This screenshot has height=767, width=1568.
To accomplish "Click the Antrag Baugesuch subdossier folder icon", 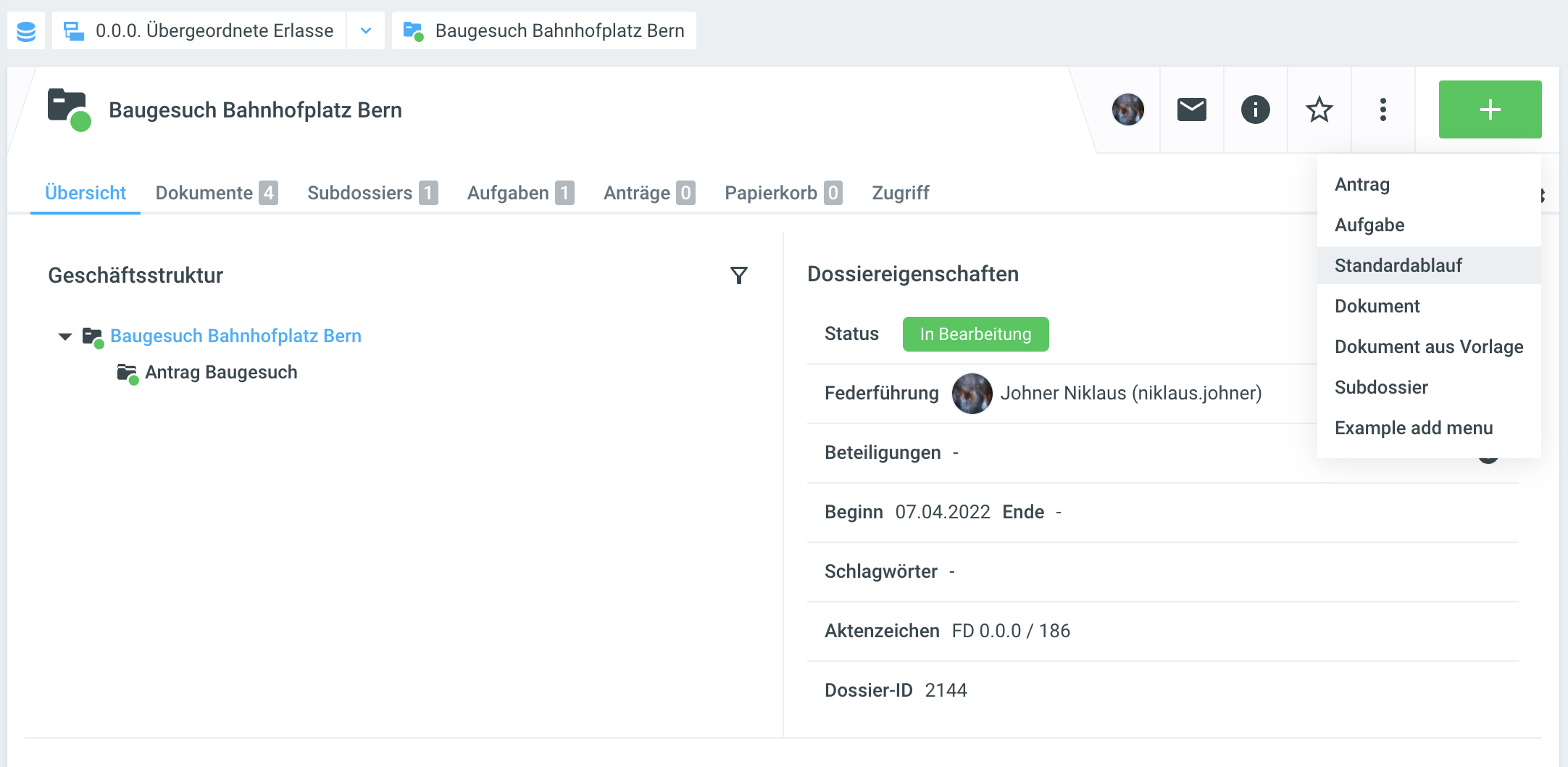I will coord(128,373).
